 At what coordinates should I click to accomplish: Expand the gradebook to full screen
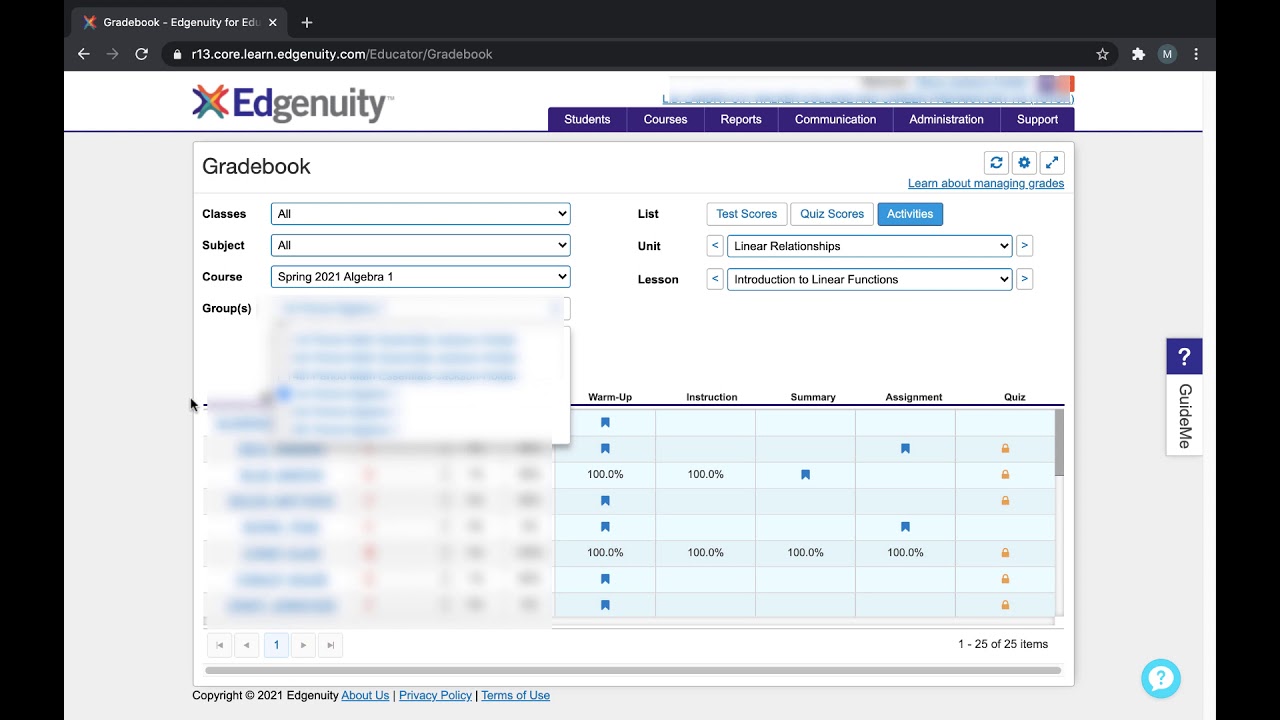pos(1052,163)
